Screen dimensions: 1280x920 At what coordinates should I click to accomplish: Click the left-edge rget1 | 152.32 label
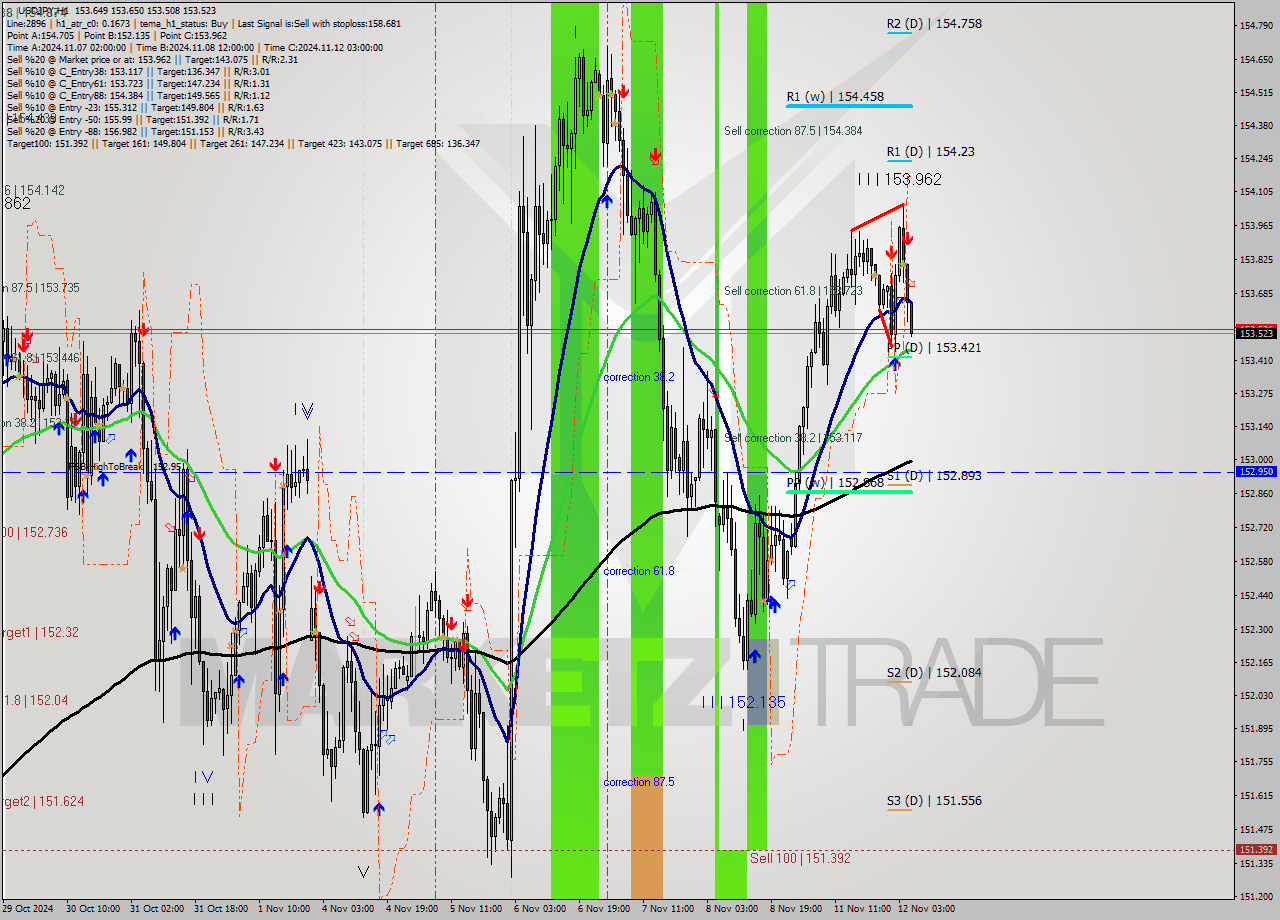point(39,633)
